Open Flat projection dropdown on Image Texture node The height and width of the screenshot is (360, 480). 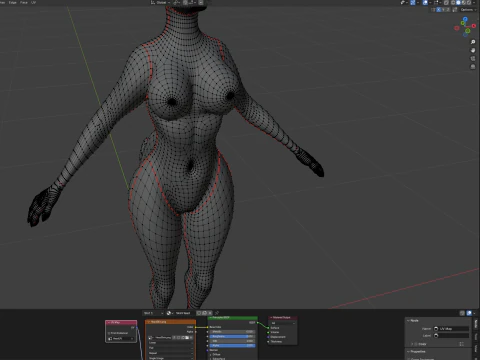[x=170, y=348]
